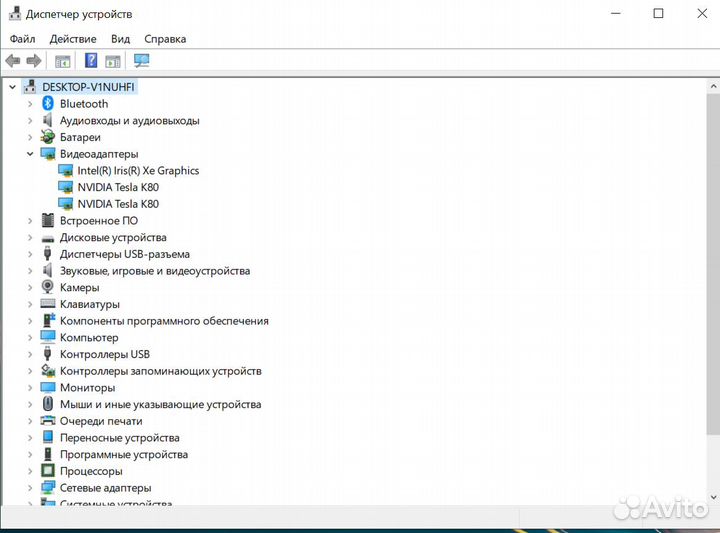Click the Камеры webcam icon

pyautogui.click(x=48, y=287)
